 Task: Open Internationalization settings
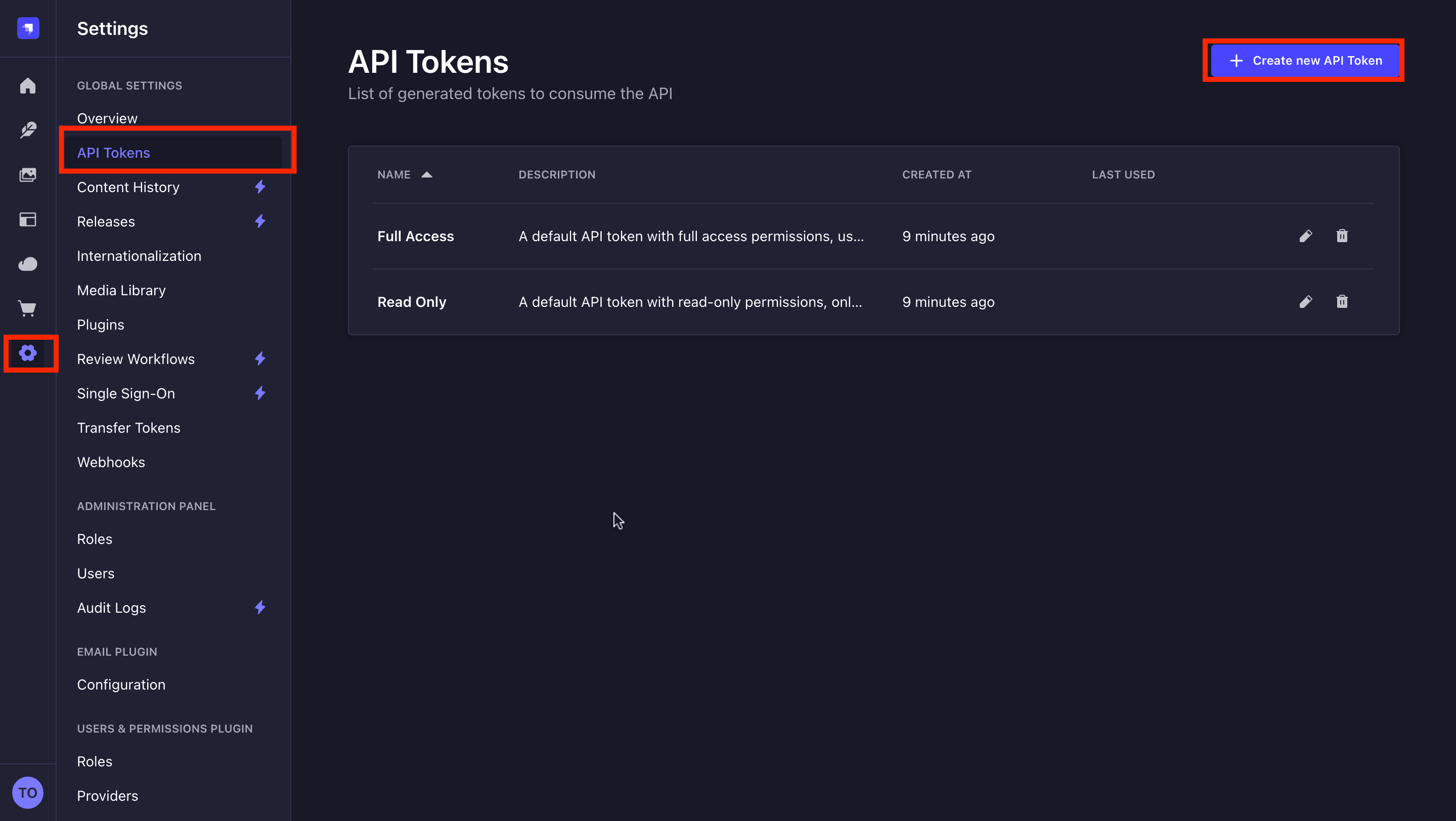pos(139,256)
